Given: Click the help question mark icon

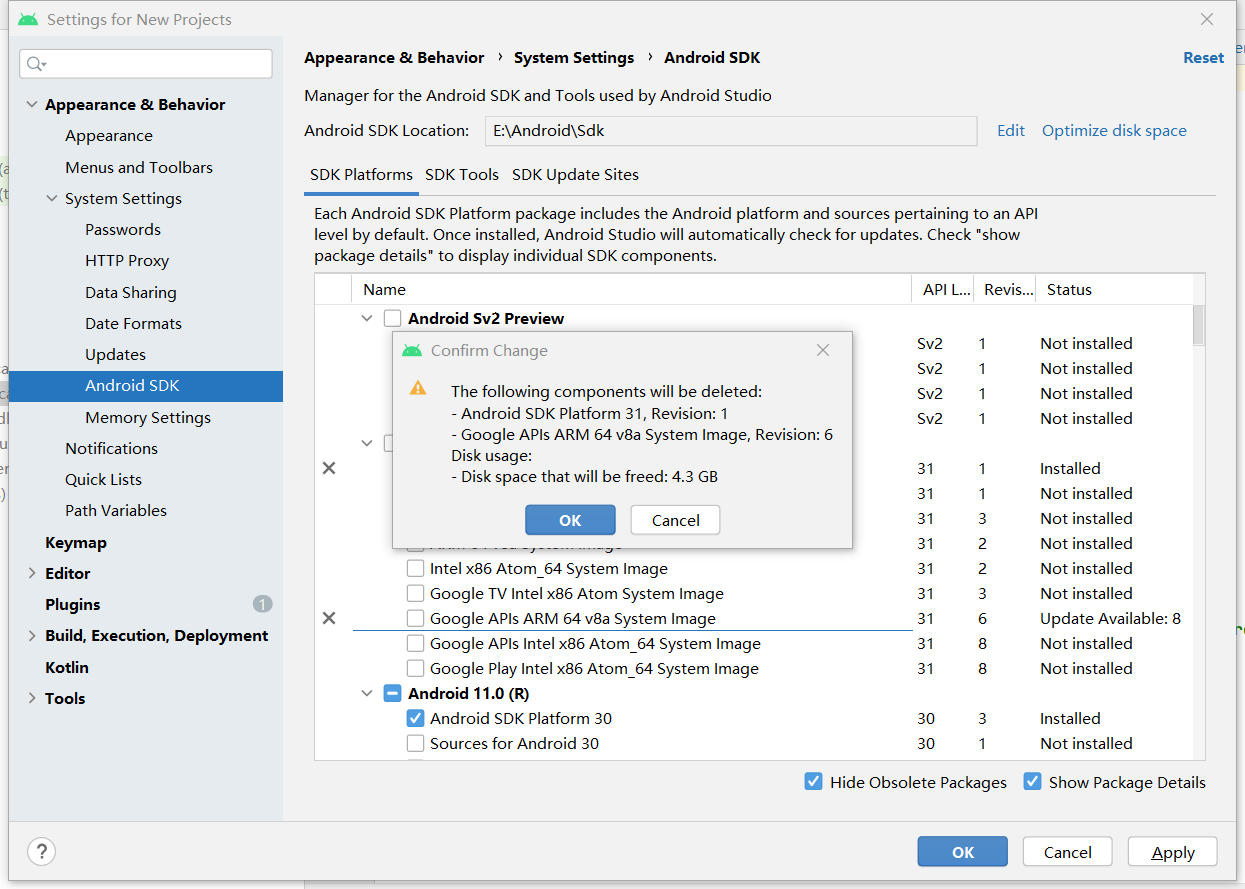Looking at the screenshot, I should 41,851.
